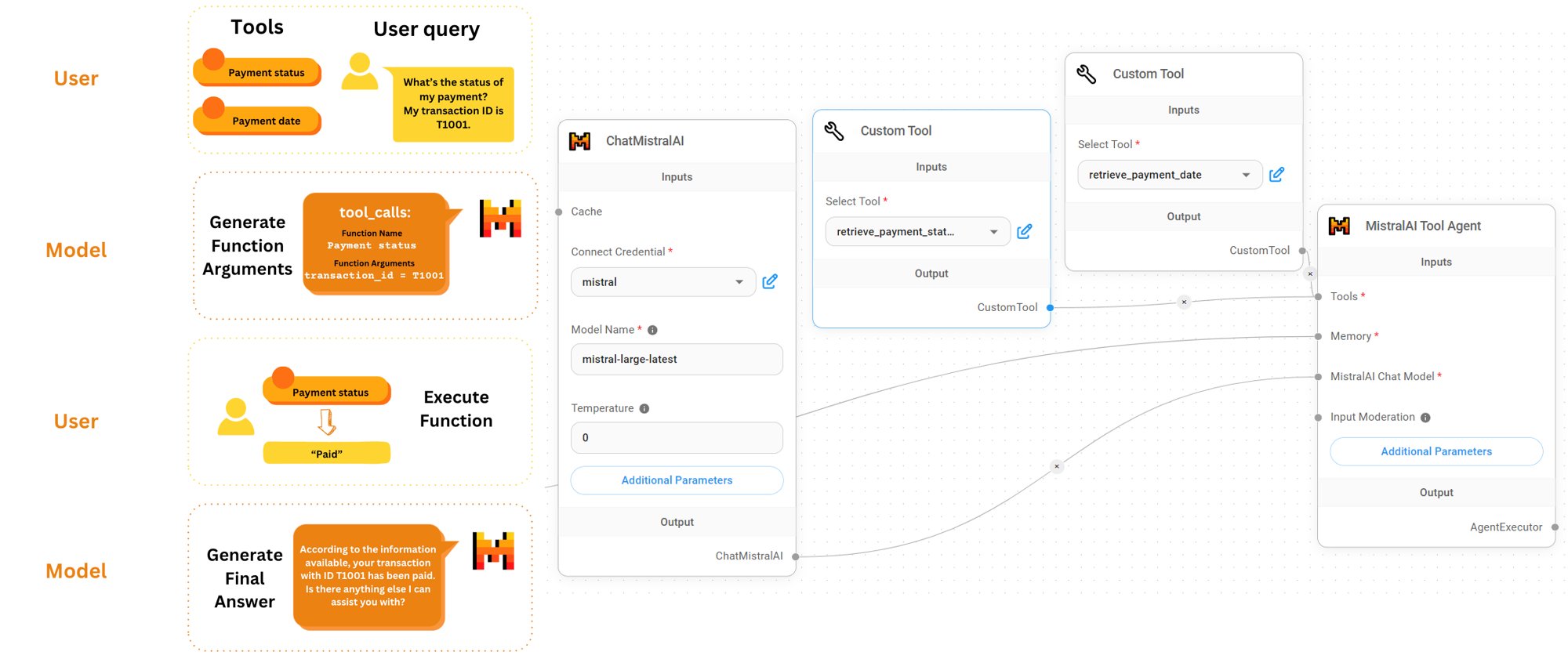Click the Payment status tool badge under Tools
Image resolution: width=1568 pixels, height=659 pixels.
(258, 69)
